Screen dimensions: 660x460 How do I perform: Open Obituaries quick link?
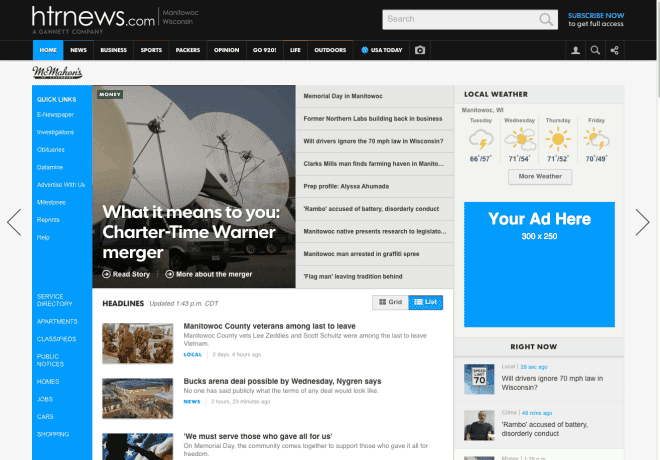point(51,149)
